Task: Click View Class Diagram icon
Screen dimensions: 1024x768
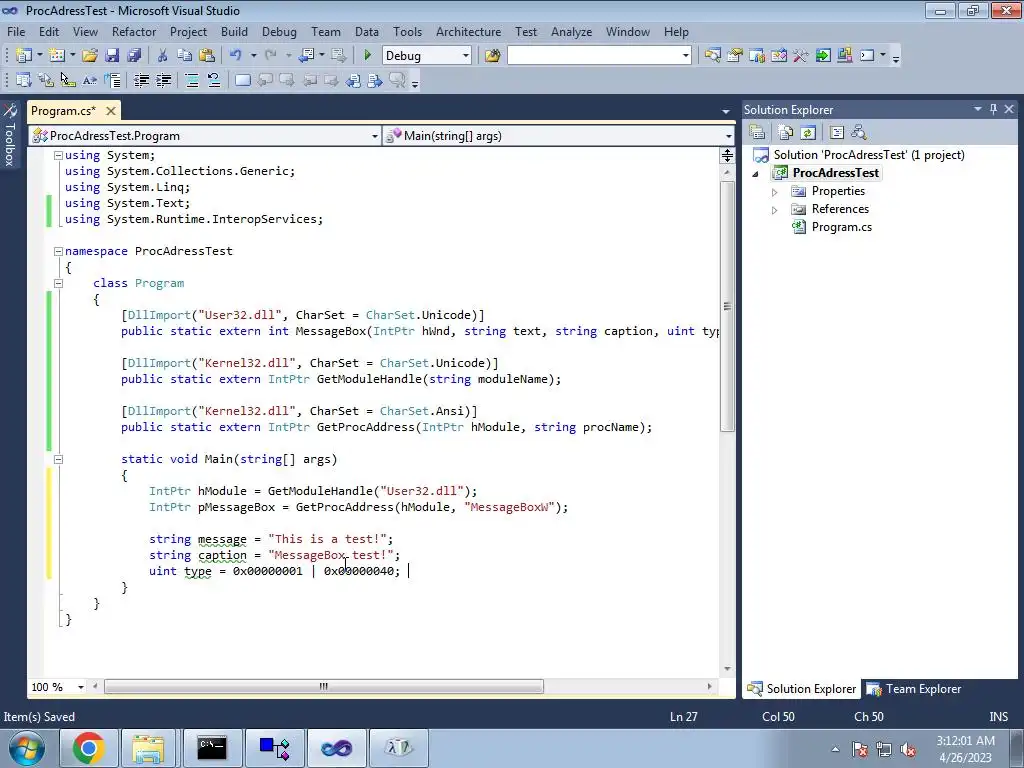Action: [859, 133]
